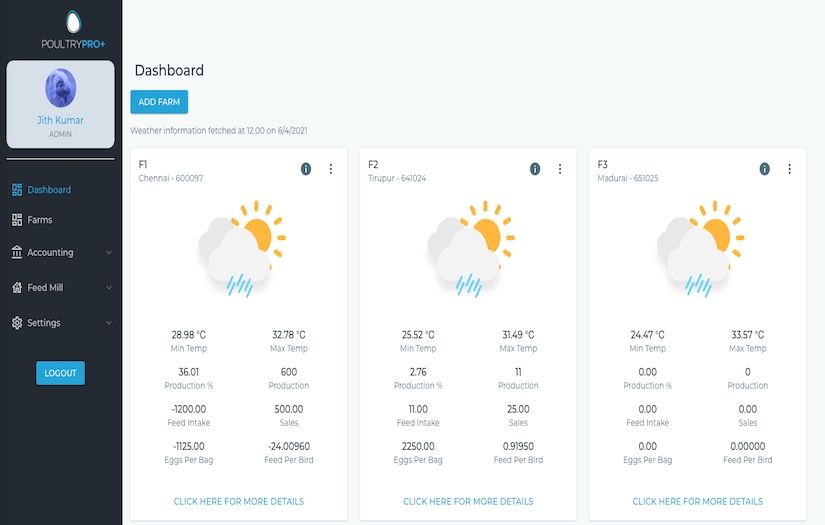
Task: Expand the Settings menu chevron
Action: pos(109,323)
